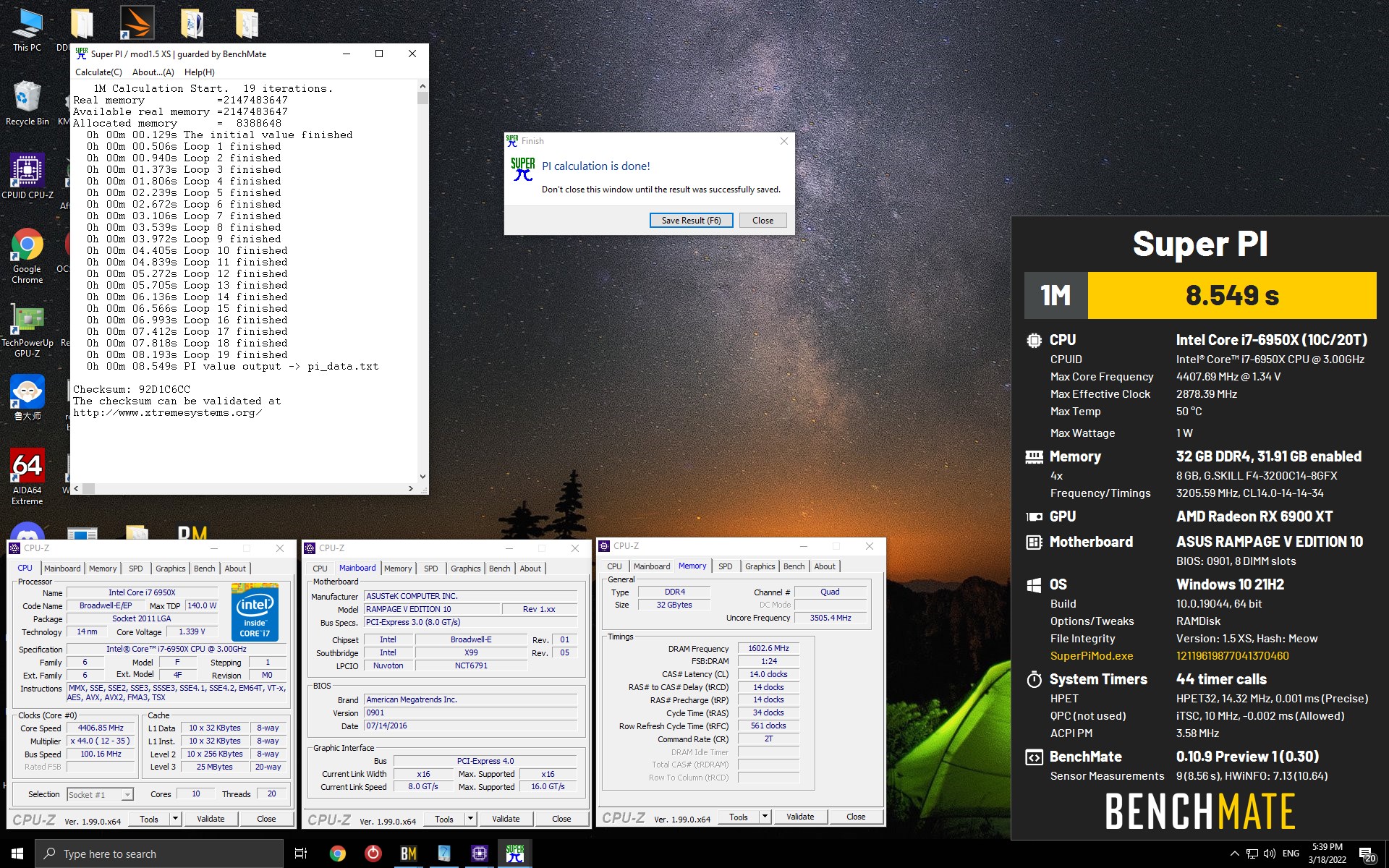Open Help(H) menu in Super PI

[199, 72]
